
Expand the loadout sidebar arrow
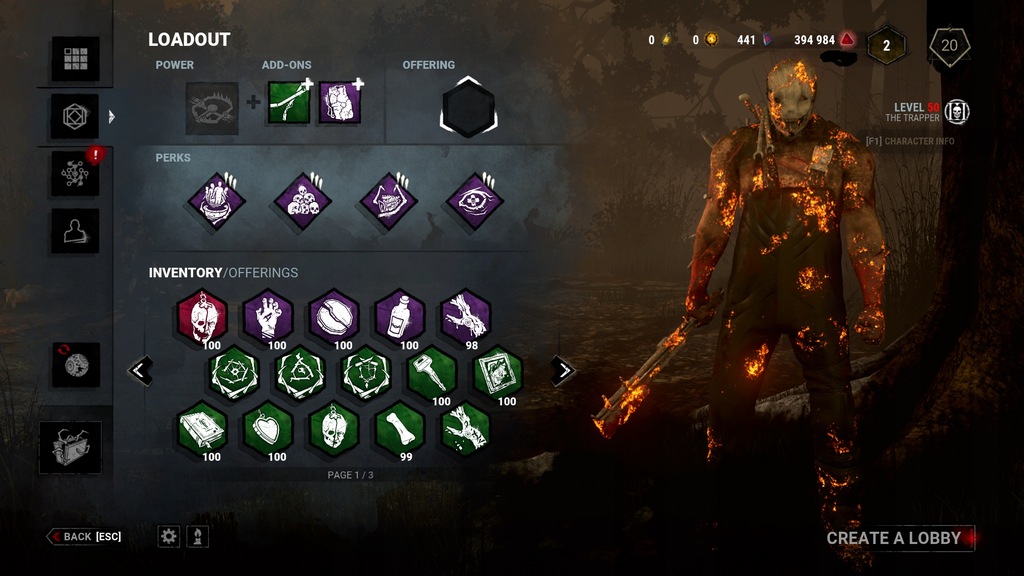pyautogui.click(x=111, y=117)
